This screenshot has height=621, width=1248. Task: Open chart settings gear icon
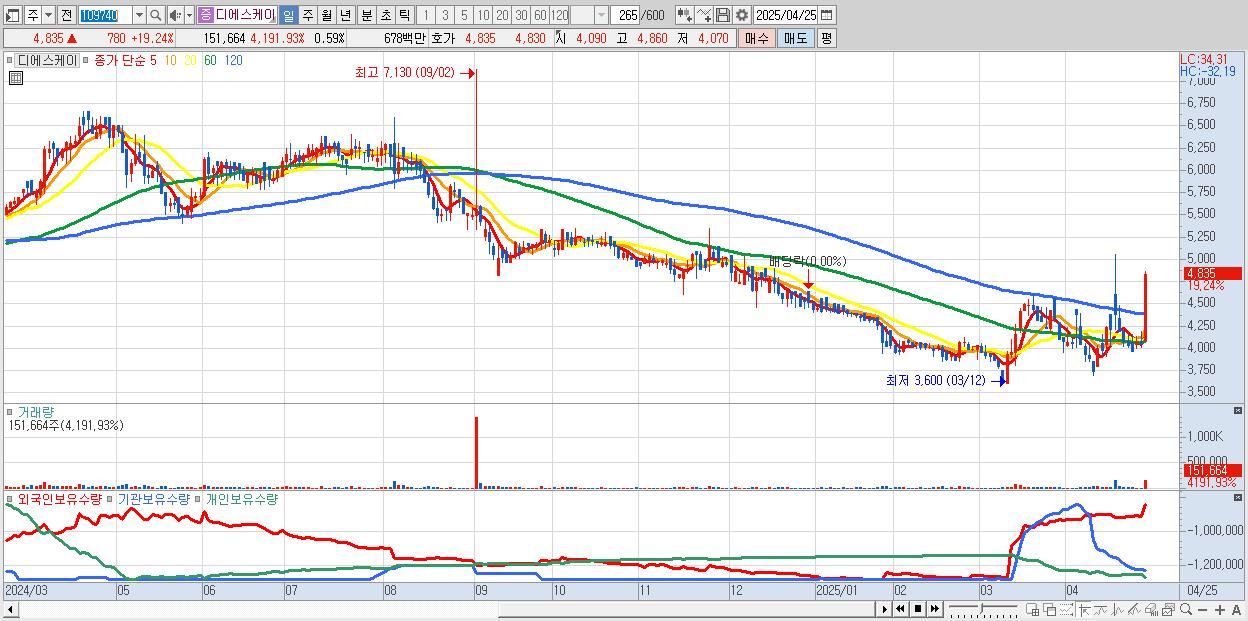[x=742, y=15]
